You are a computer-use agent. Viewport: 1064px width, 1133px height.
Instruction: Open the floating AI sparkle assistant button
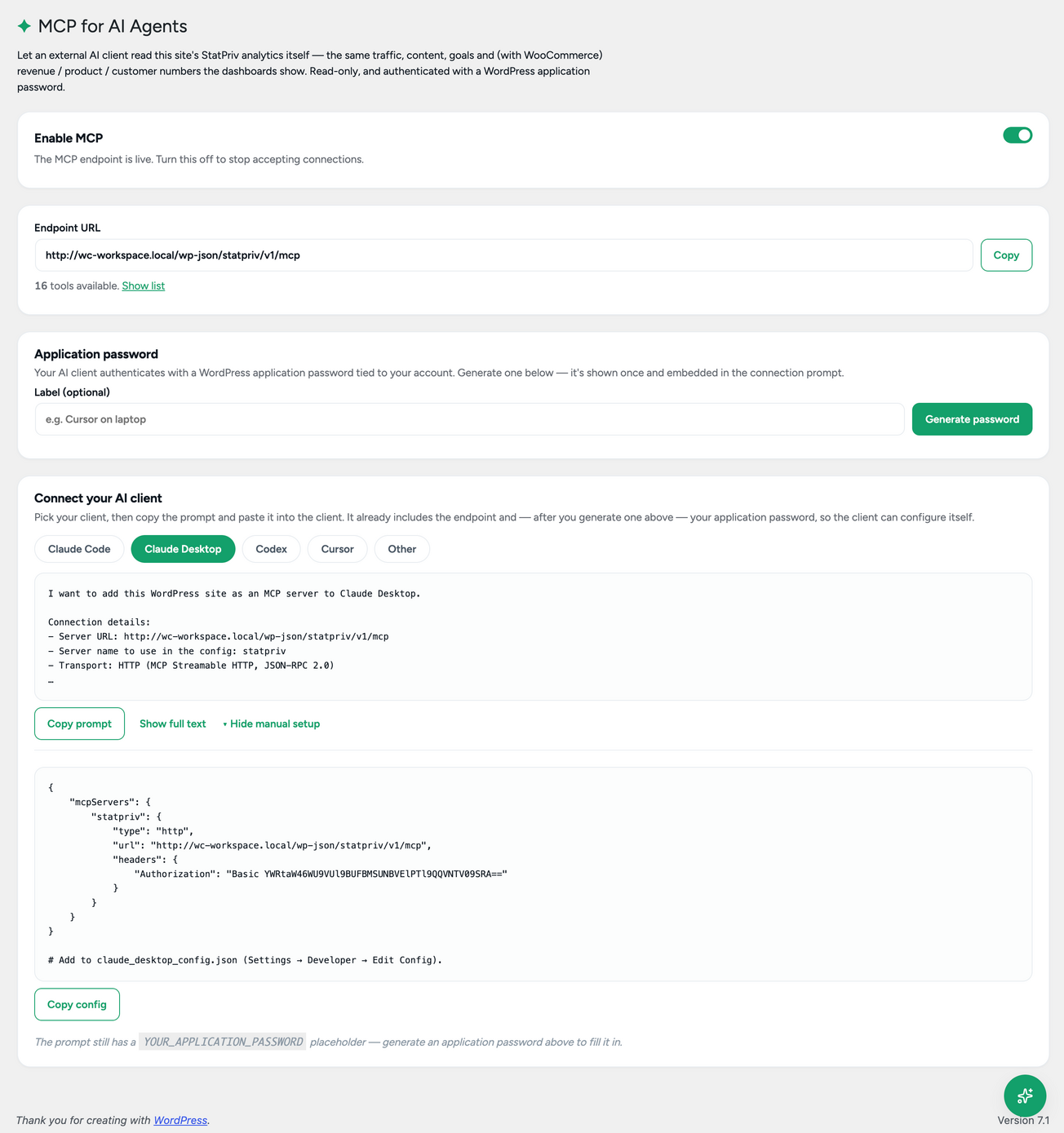click(1025, 1095)
